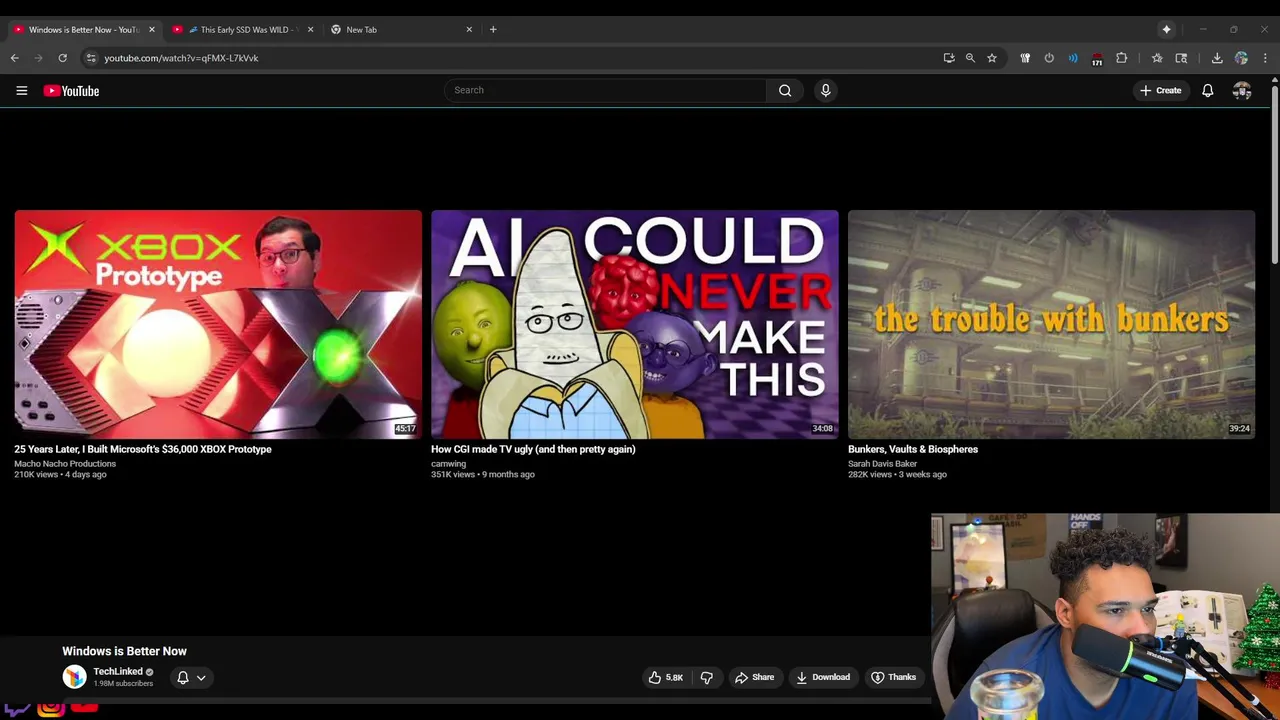Open 'Bunkers, Vaults & Biospheres' title
Viewport: 1280px width, 720px height.
(x=913, y=449)
